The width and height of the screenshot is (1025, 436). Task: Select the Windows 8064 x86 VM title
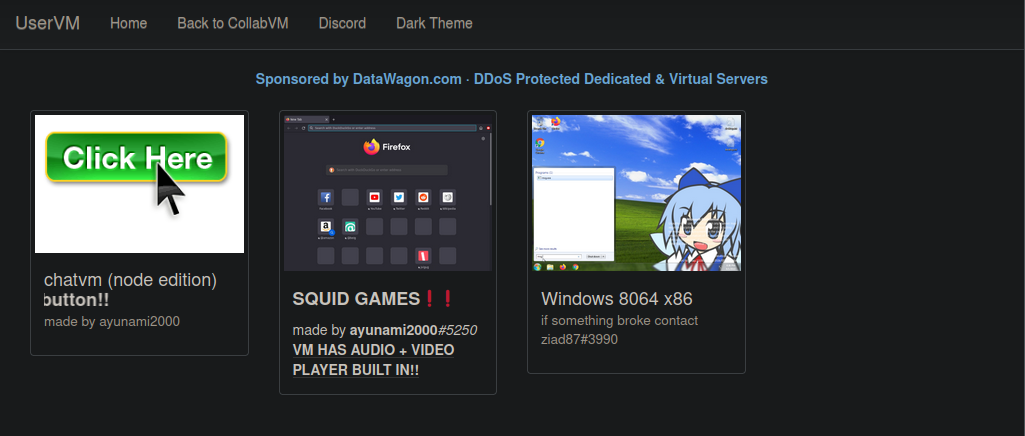click(x=616, y=299)
